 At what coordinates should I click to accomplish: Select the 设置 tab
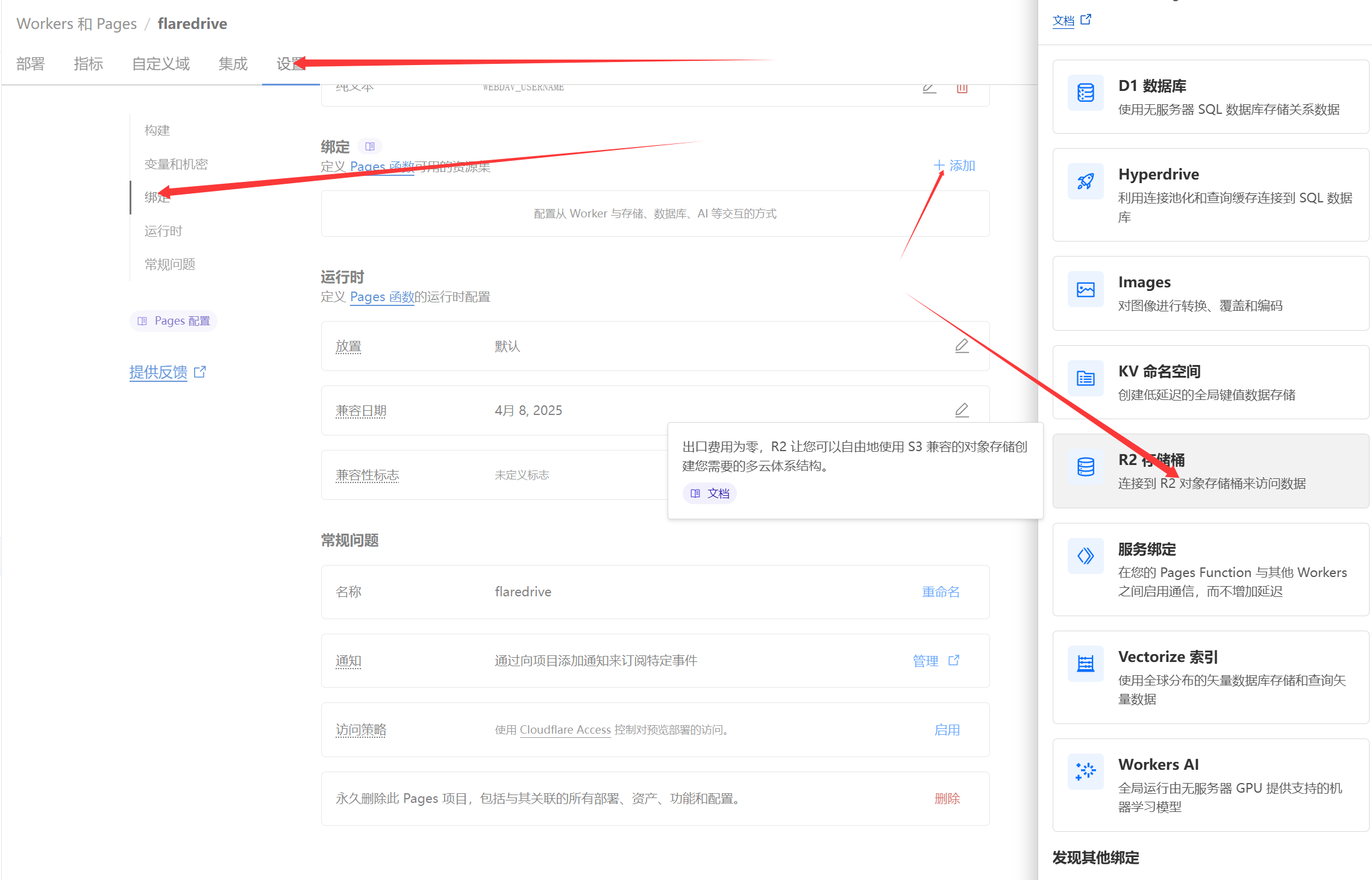click(x=290, y=64)
